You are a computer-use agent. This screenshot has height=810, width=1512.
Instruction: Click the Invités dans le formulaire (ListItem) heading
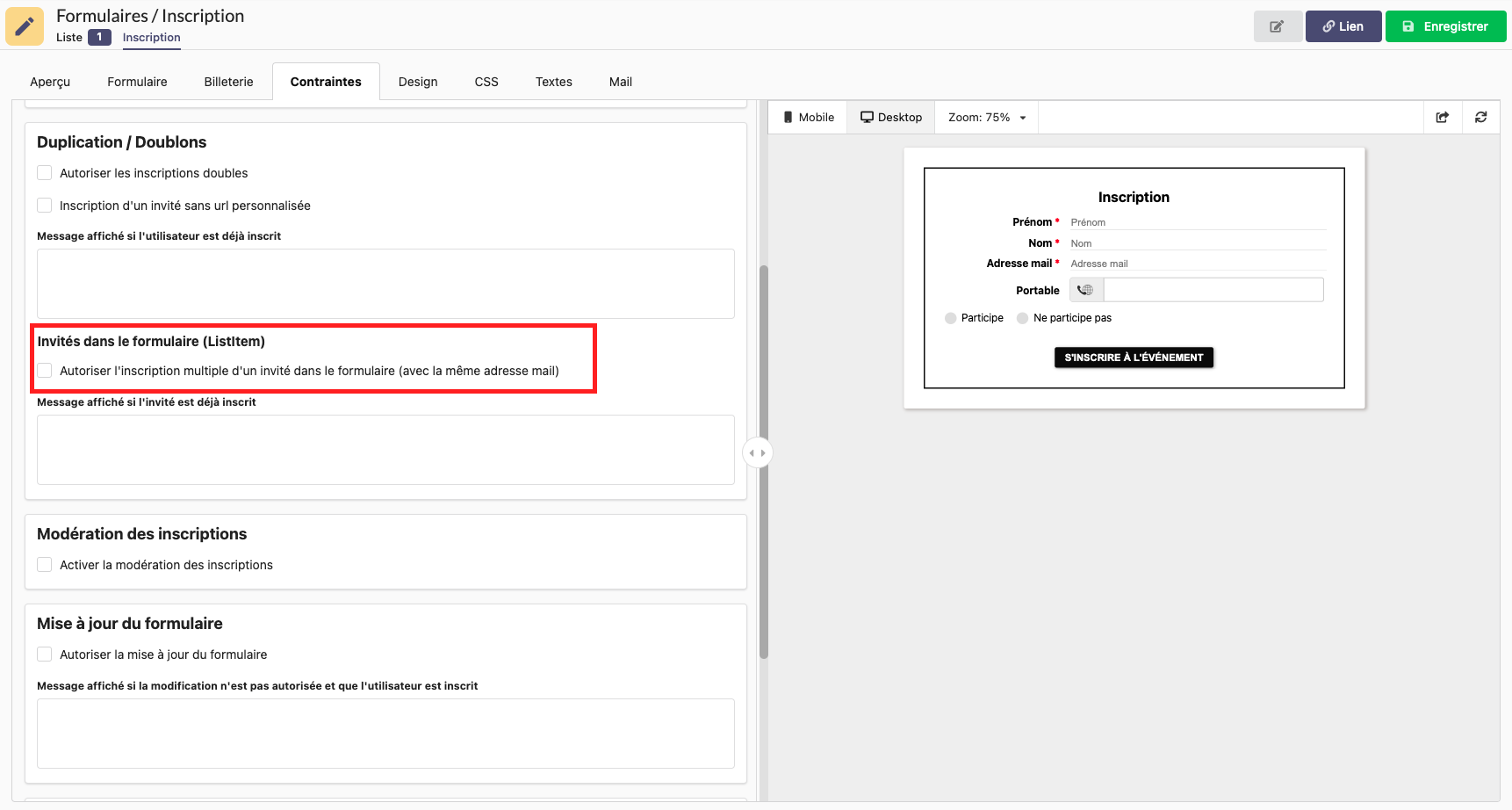(x=151, y=342)
